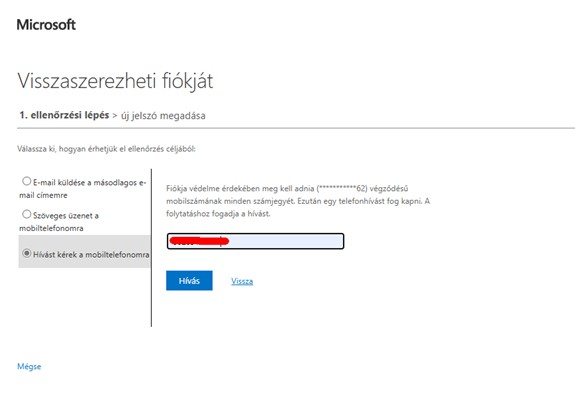Click the red redacted number in the field
This screenshot has width=575, height=395.
[x=200, y=241]
